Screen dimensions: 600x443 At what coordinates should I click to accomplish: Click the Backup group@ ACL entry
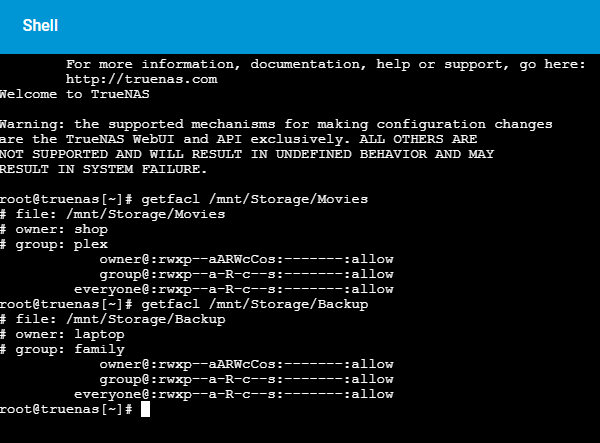[x=246, y=379]
